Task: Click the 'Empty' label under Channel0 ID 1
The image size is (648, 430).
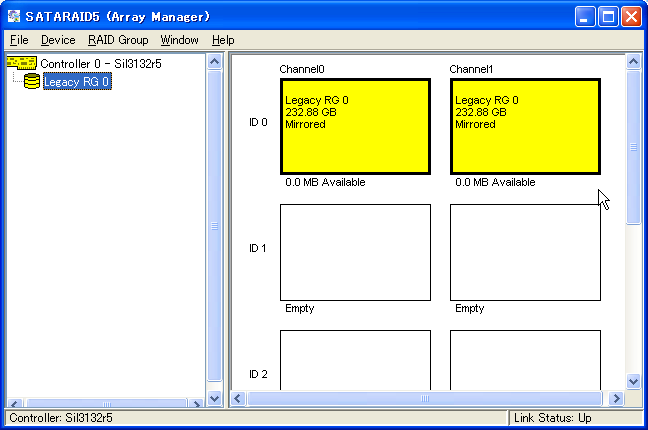Action: click(300, 308)
